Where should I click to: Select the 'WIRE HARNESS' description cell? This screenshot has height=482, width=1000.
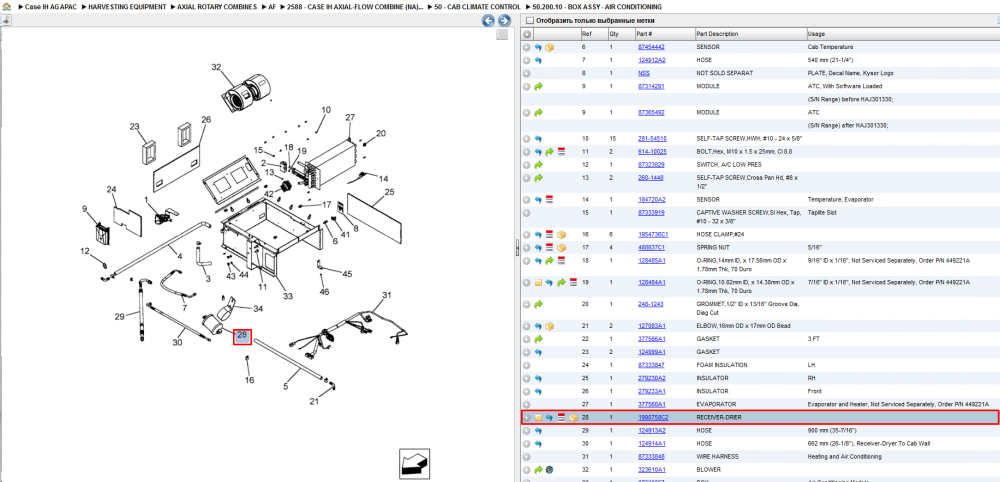click(x=717, y=456)
